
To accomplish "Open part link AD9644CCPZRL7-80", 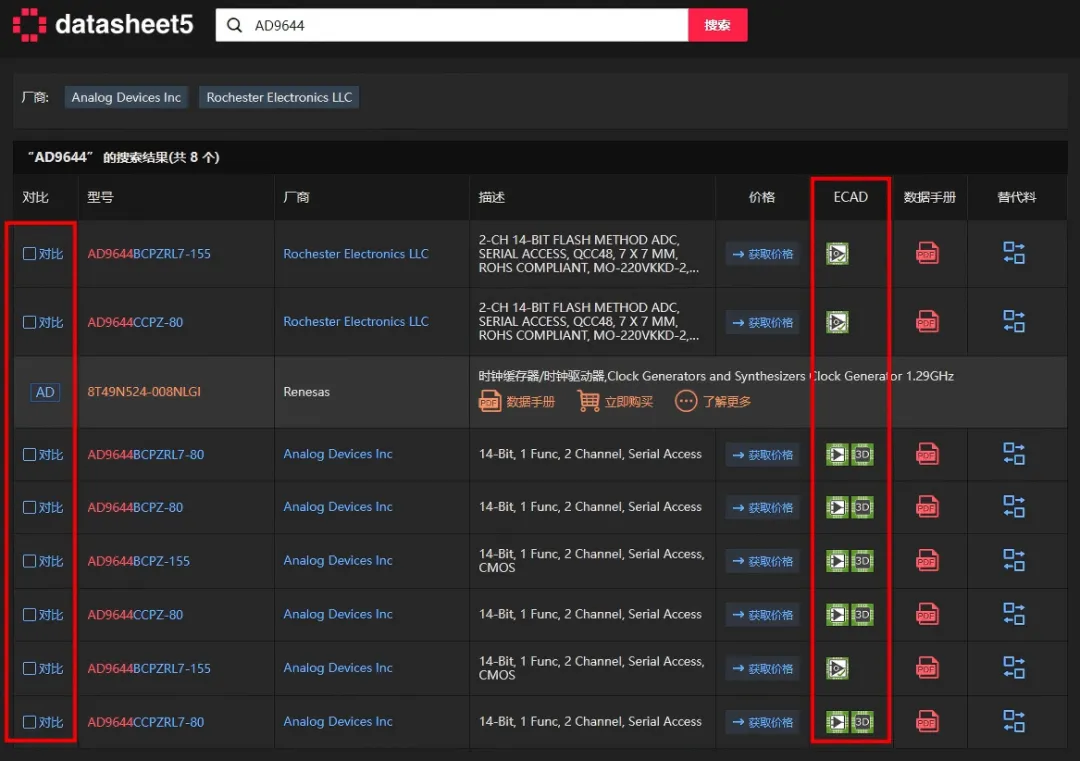I will [145, 722].
